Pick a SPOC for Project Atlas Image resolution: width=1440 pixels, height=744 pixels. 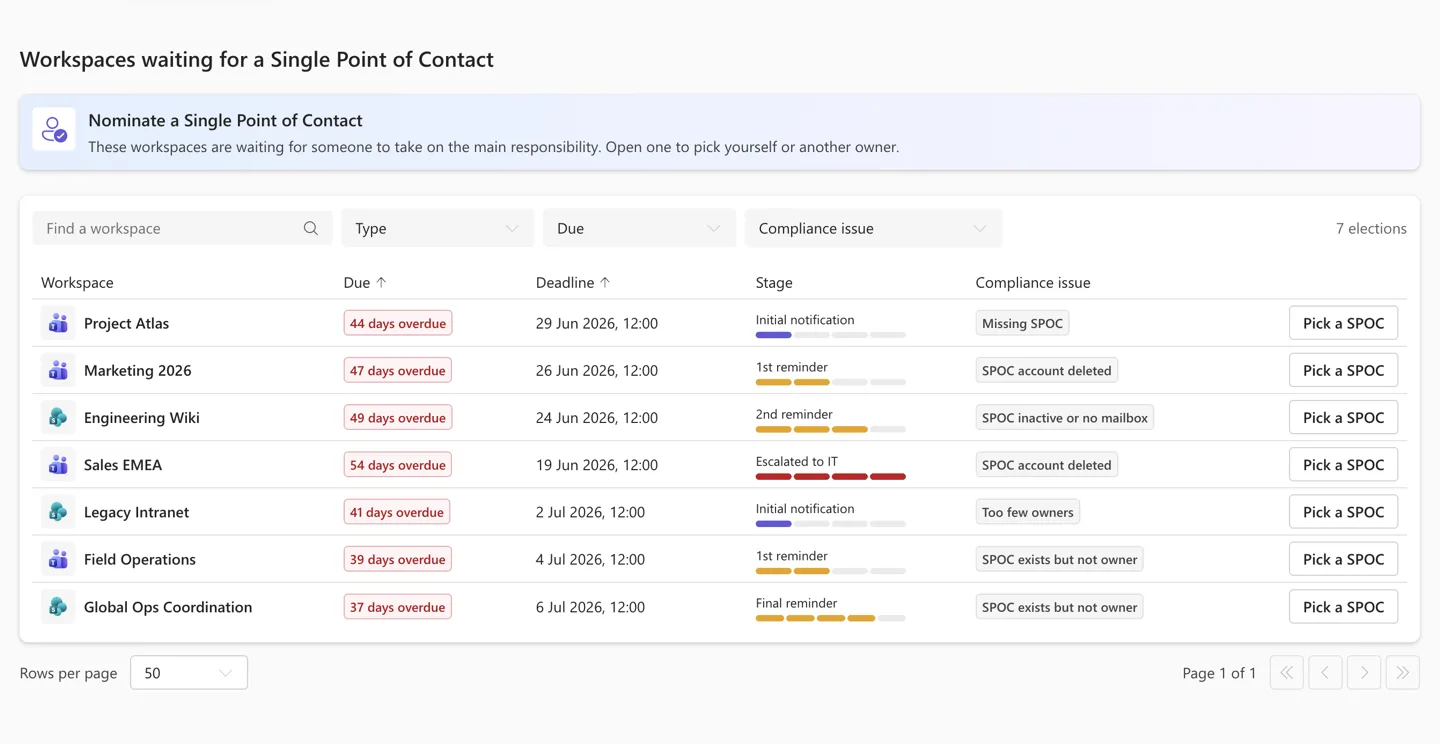(1343, 323)
